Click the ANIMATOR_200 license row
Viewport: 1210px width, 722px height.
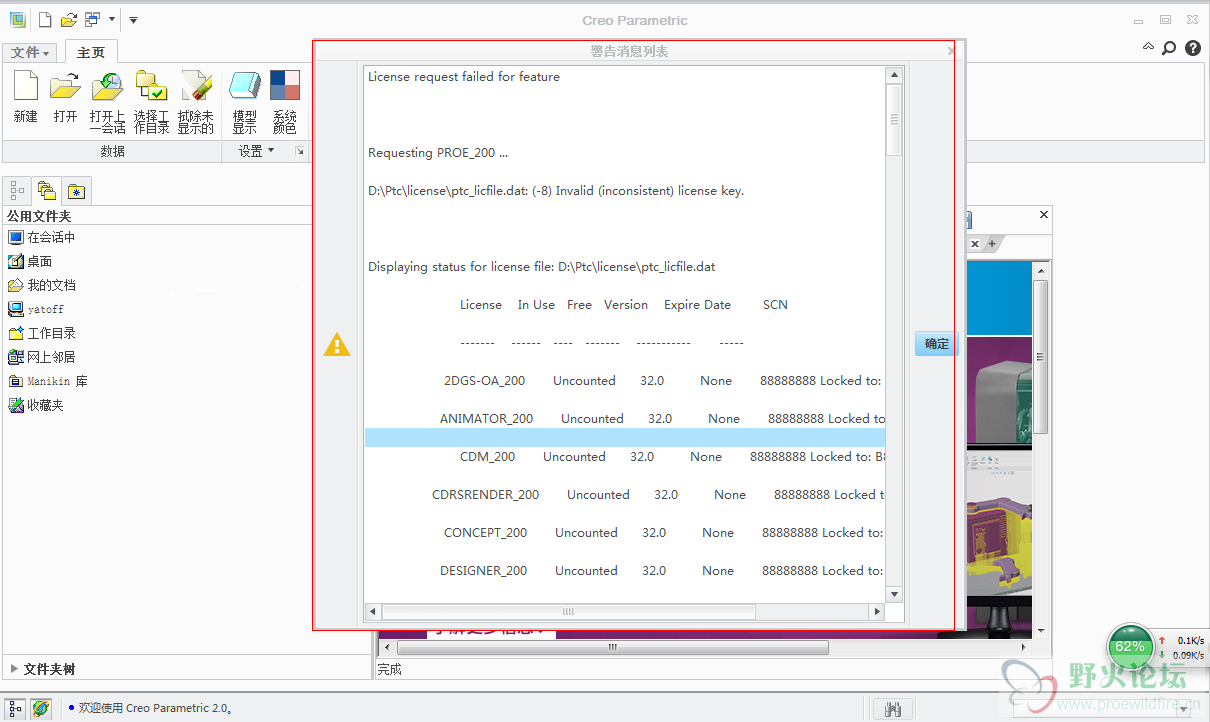pos(625,418)
